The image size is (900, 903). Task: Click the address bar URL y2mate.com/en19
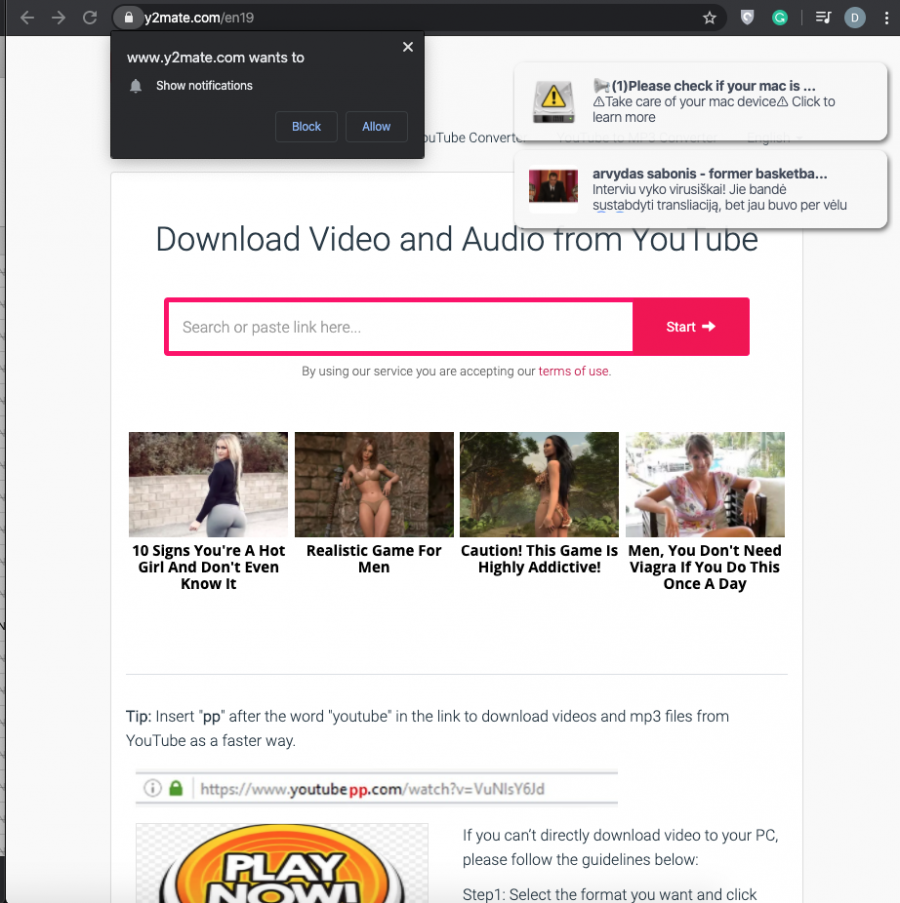(x=199, y=18)
